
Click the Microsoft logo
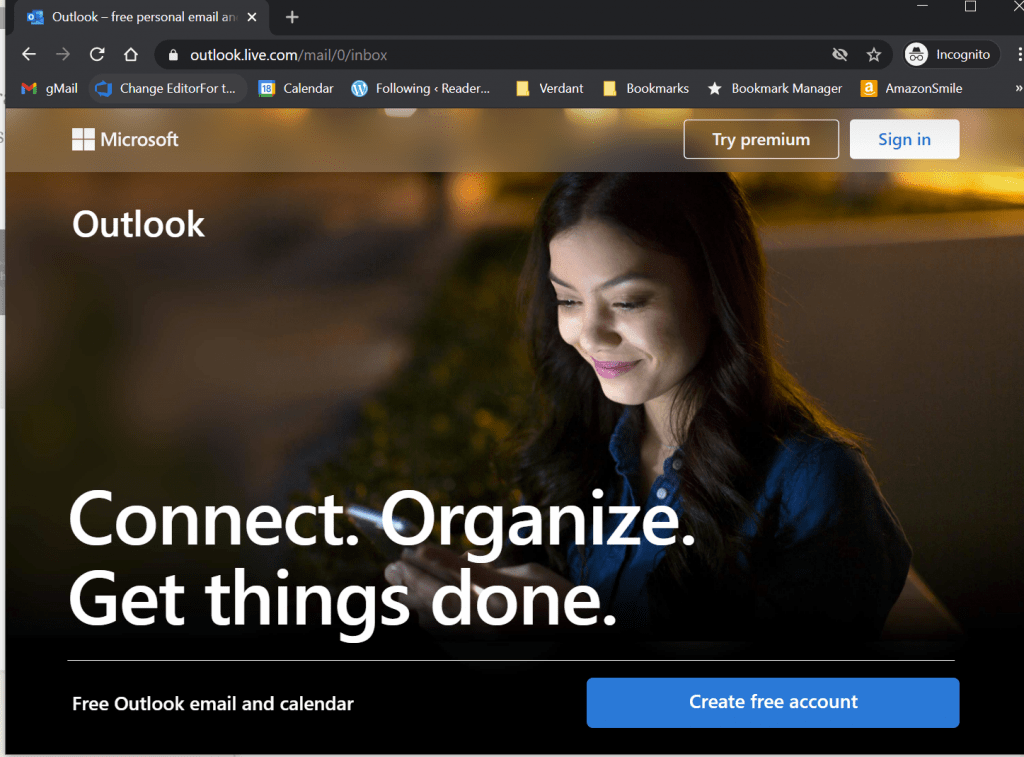(125, 140)
